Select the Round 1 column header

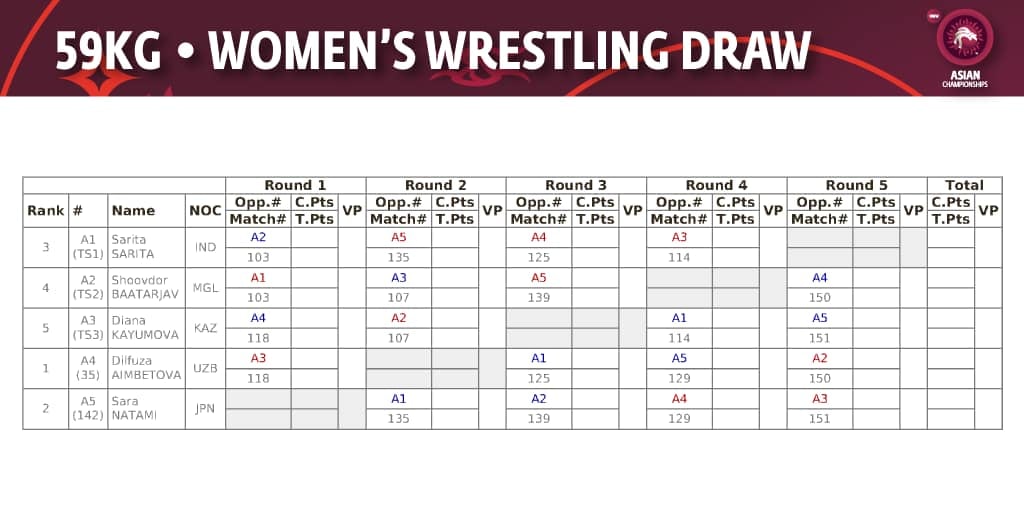[295, 185]
